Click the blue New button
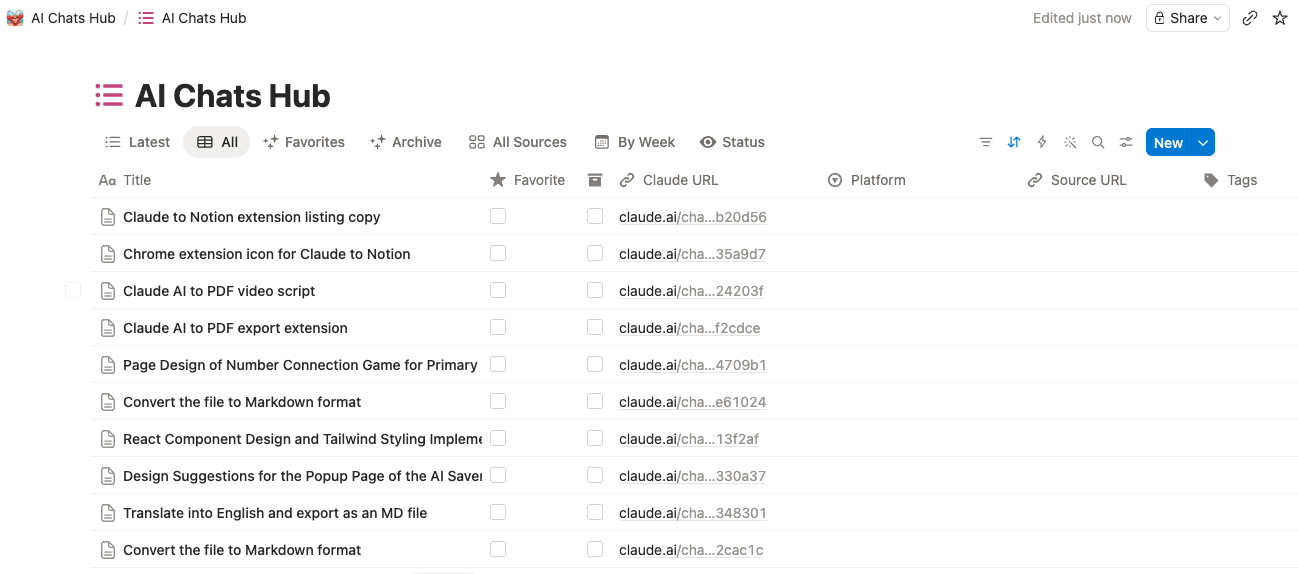The width and height of the screenshot is (1298, 574). click(x=1168, y=143)
